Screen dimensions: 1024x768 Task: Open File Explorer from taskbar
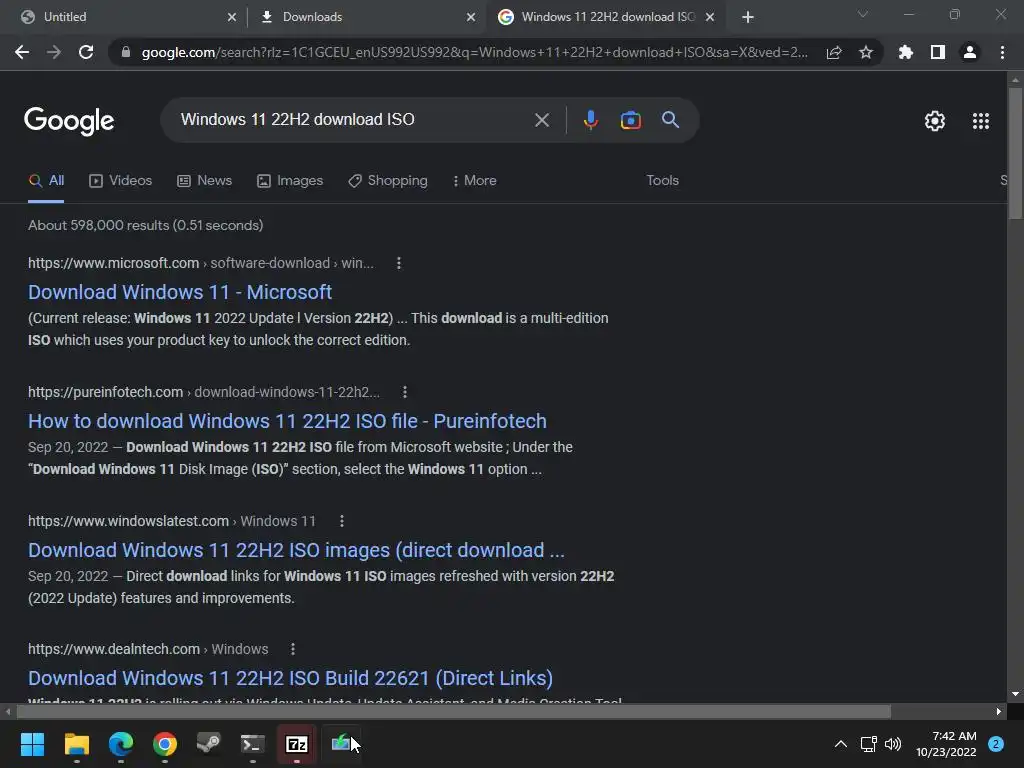(76, 744)
